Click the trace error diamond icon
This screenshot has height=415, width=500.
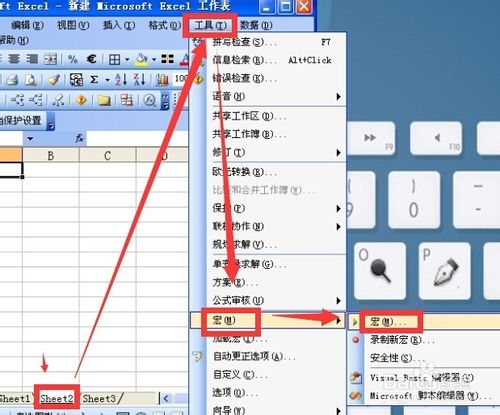click(x=81, y=100)
